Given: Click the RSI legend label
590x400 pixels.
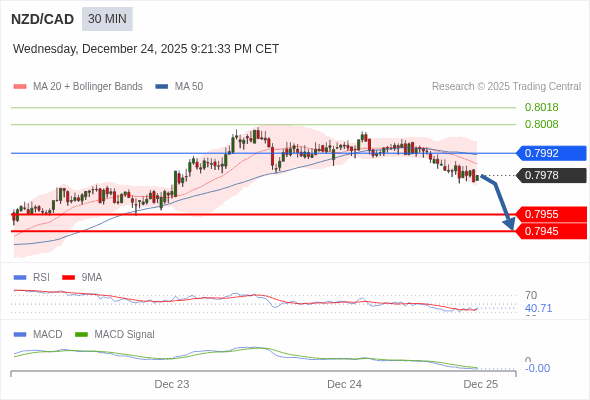Looking at the screenshot, I should pos(41,278).
